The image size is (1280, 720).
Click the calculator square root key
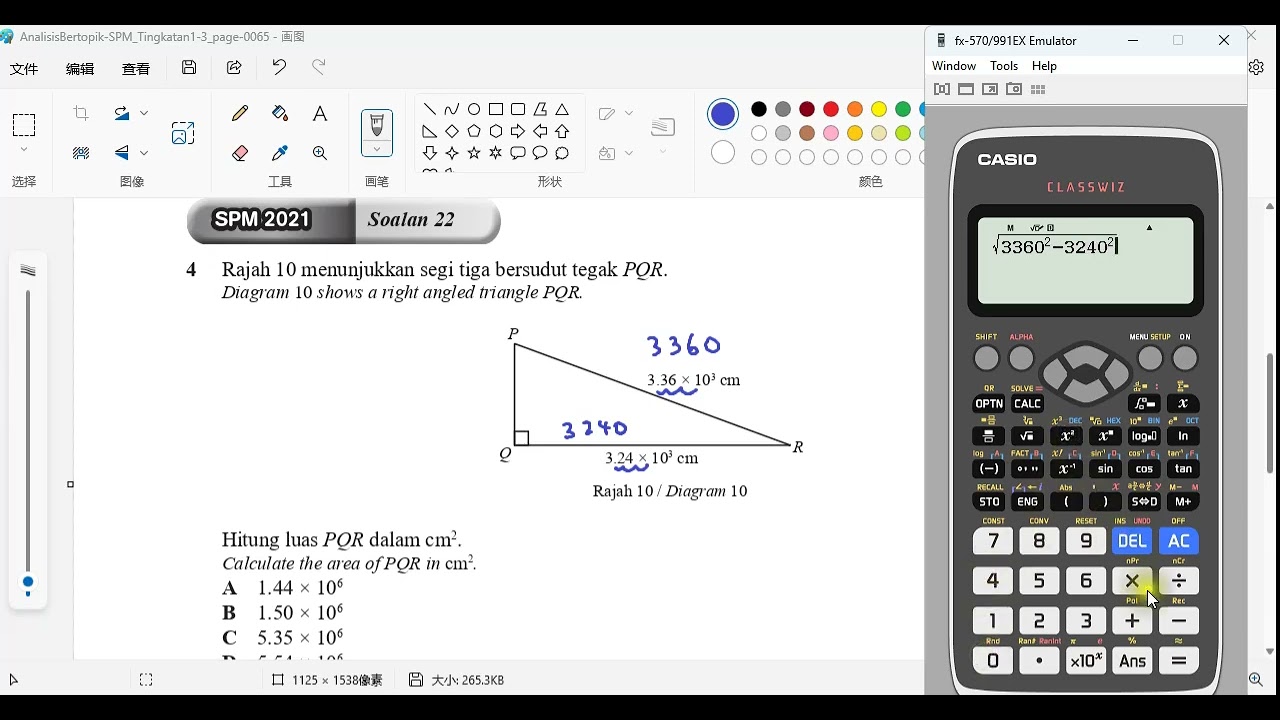click(x=1027, y=436)
